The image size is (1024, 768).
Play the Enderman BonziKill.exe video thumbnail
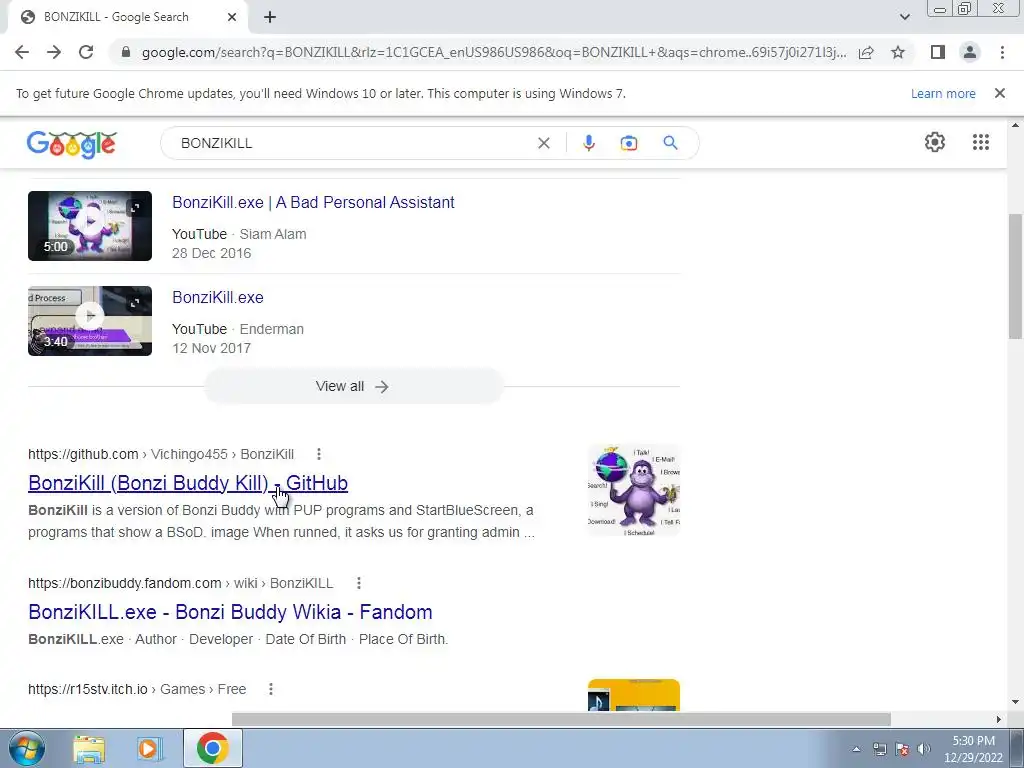(x=90, y=321)
